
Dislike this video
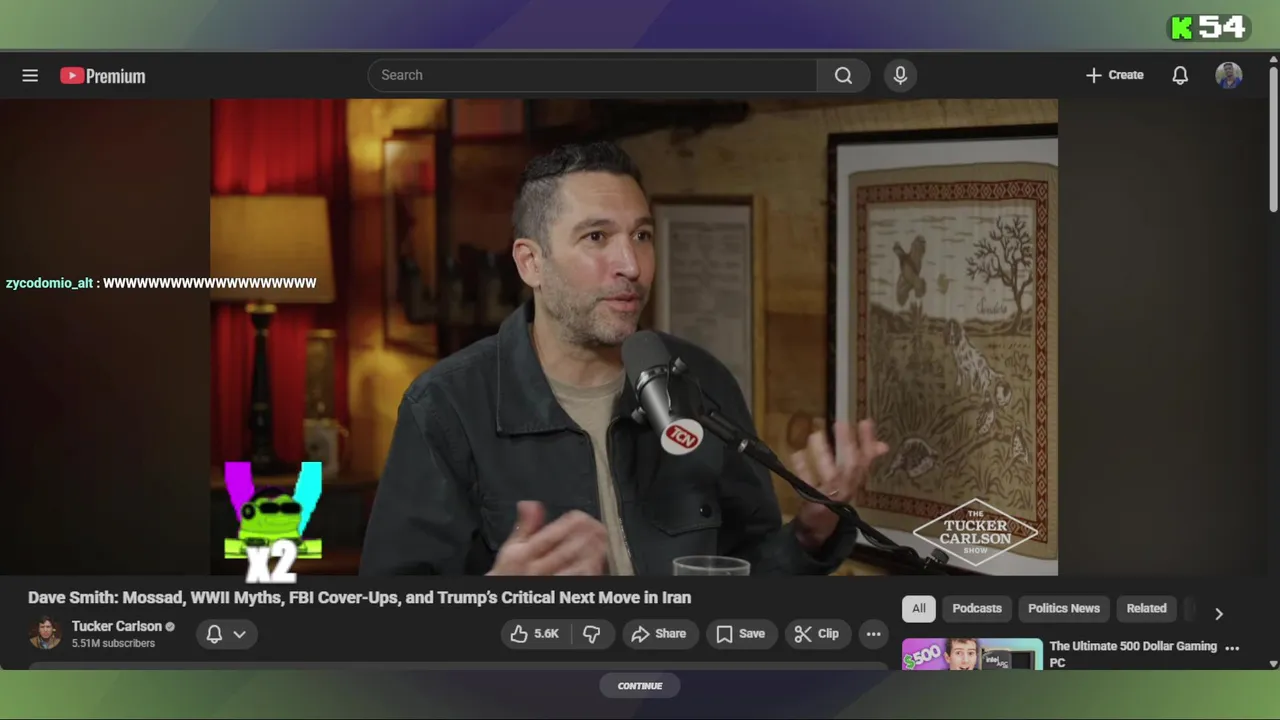(592, 634)
